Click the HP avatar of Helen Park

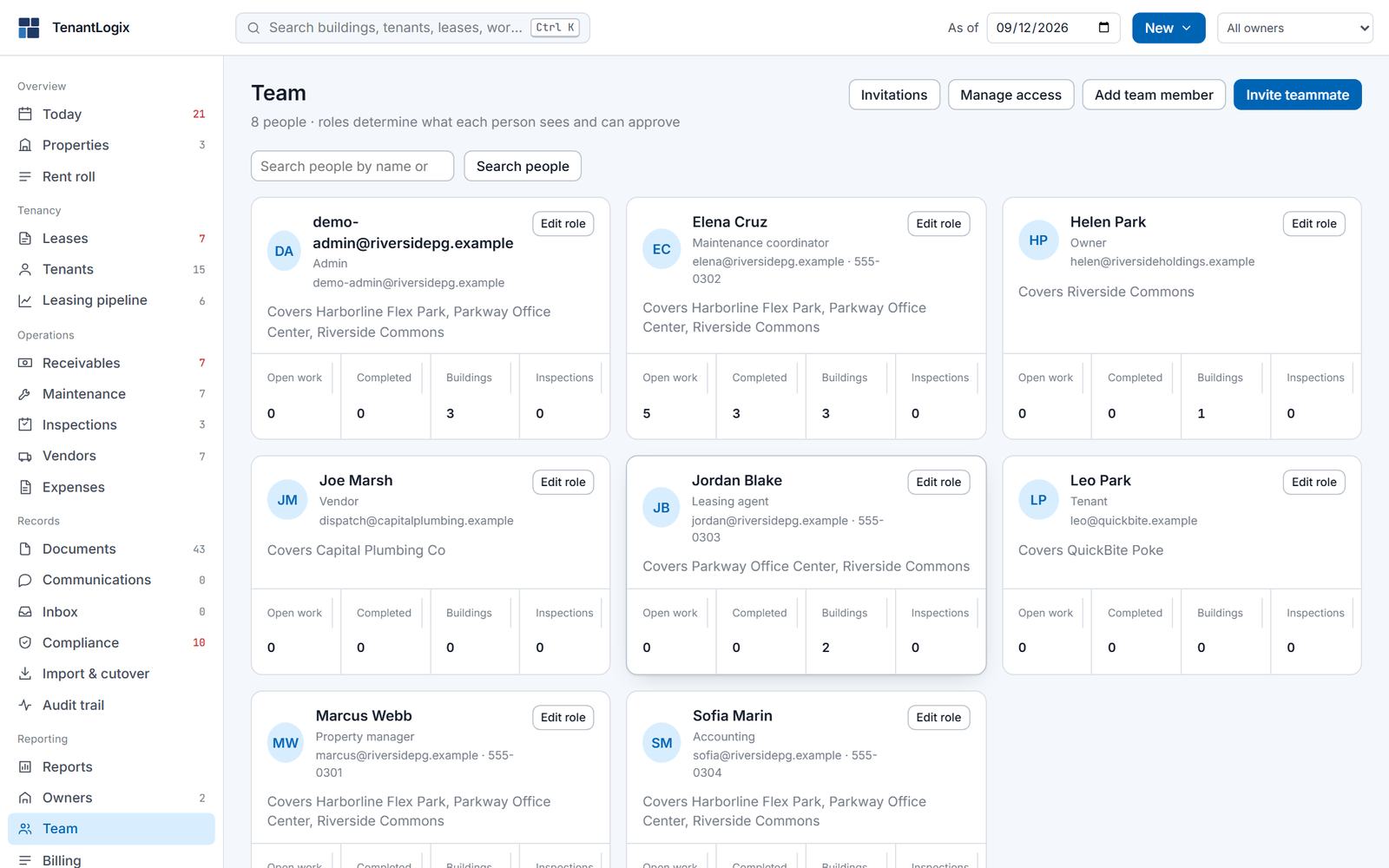(1038, 240)
